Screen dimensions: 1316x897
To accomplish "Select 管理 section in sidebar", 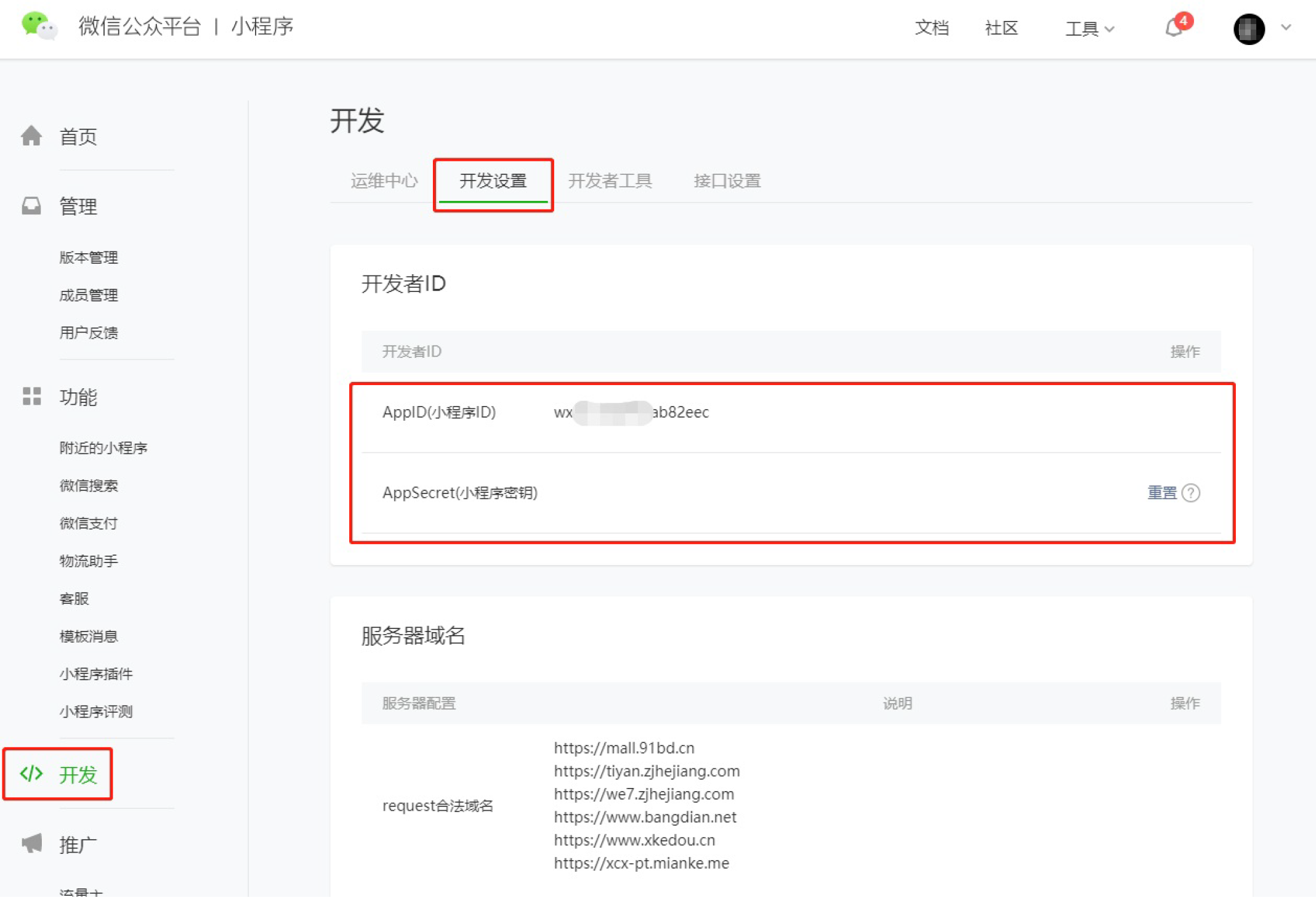I will (x=78, y=206).
